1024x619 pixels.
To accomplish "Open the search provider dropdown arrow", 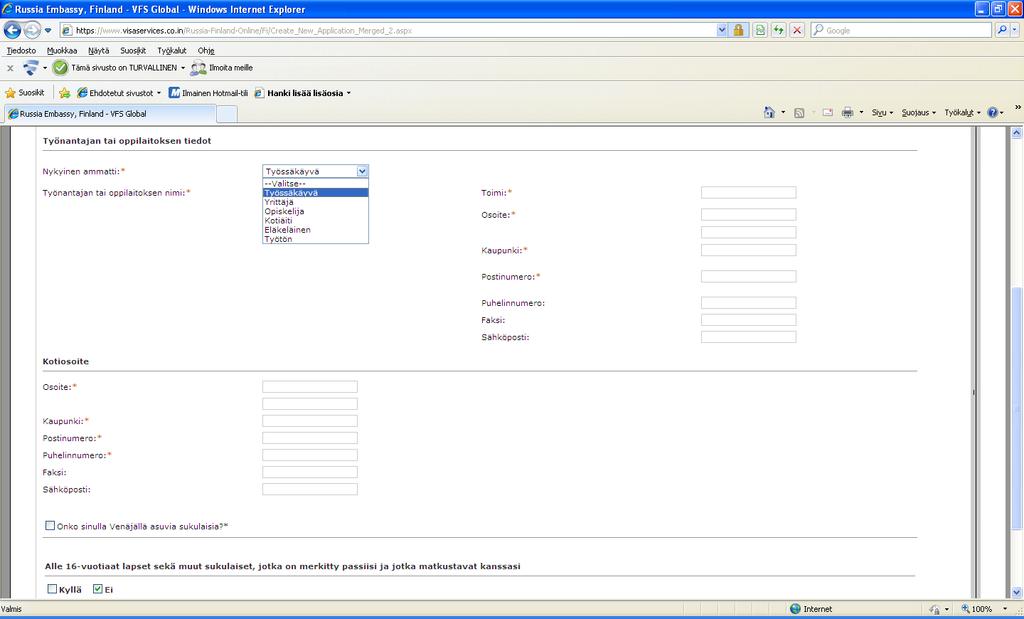I will [1014, 30].
